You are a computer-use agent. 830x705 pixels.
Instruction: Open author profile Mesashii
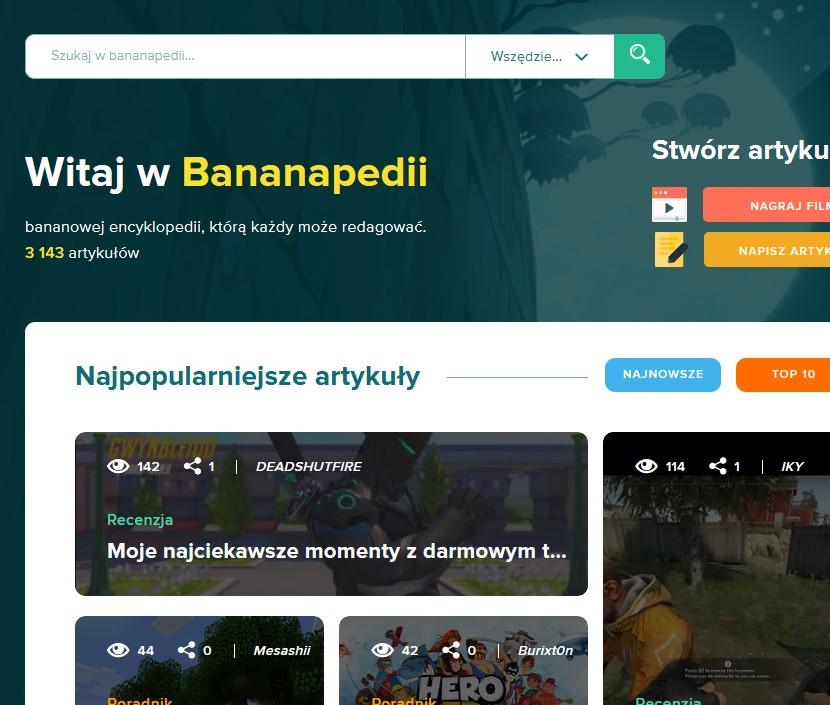pos(282,650)
